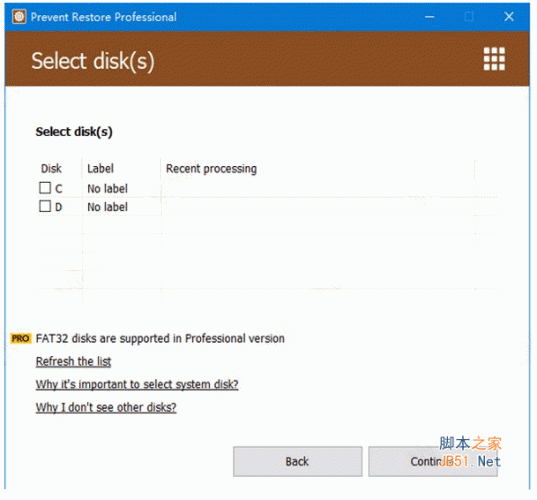Click the Recent processing column header

211,168
